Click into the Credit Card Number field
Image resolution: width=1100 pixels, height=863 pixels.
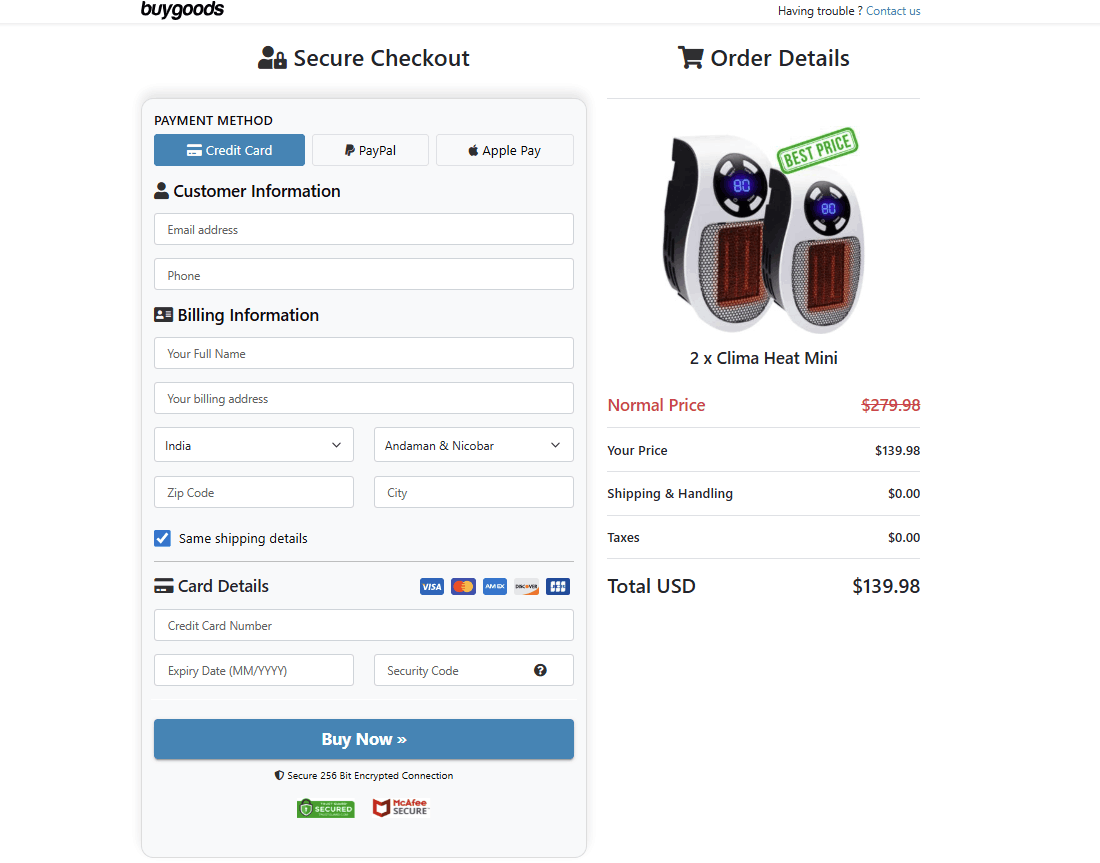363,625
